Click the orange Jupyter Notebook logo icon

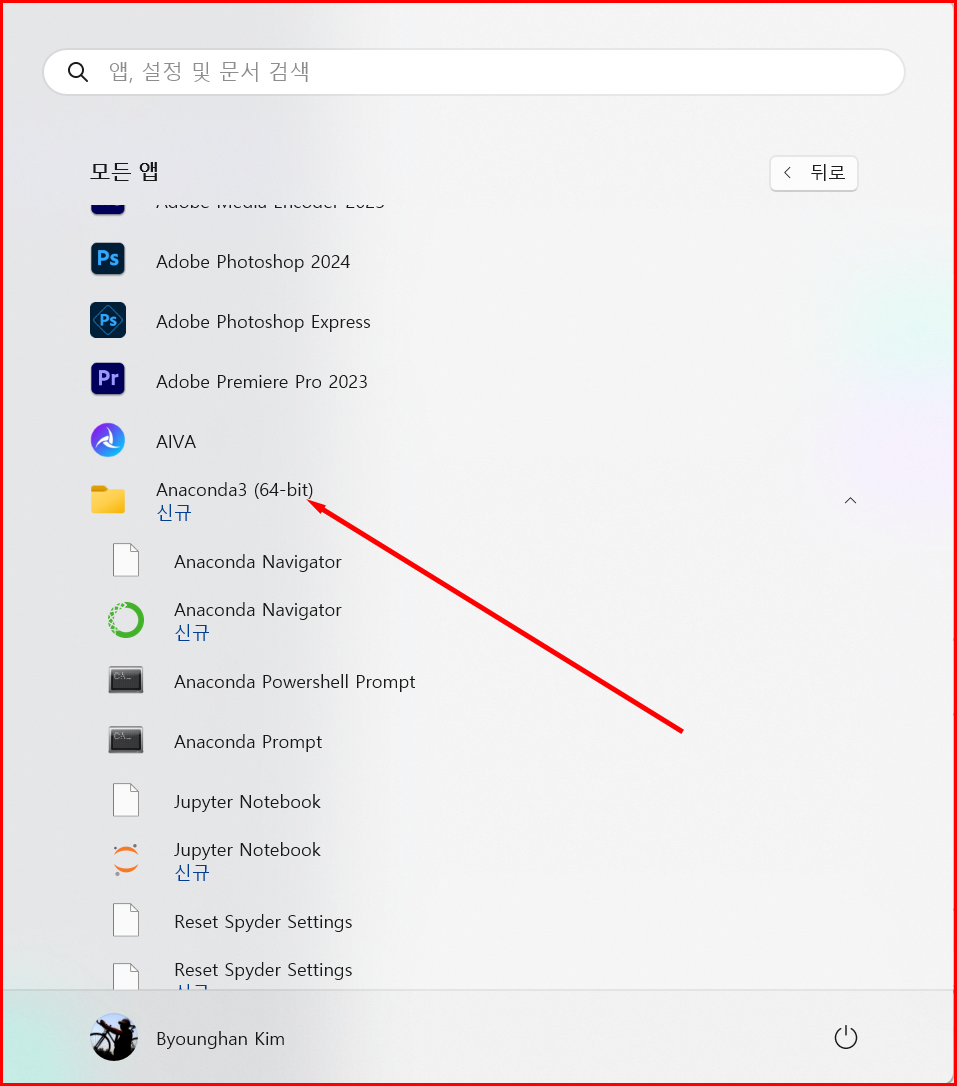[126, 860]
